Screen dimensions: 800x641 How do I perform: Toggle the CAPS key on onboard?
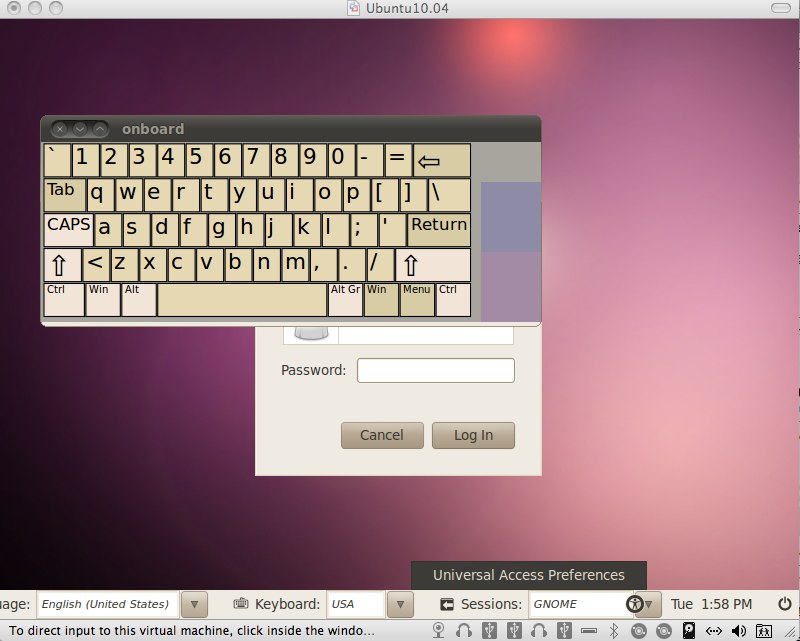pyautogui.click(x=69, y=230)
